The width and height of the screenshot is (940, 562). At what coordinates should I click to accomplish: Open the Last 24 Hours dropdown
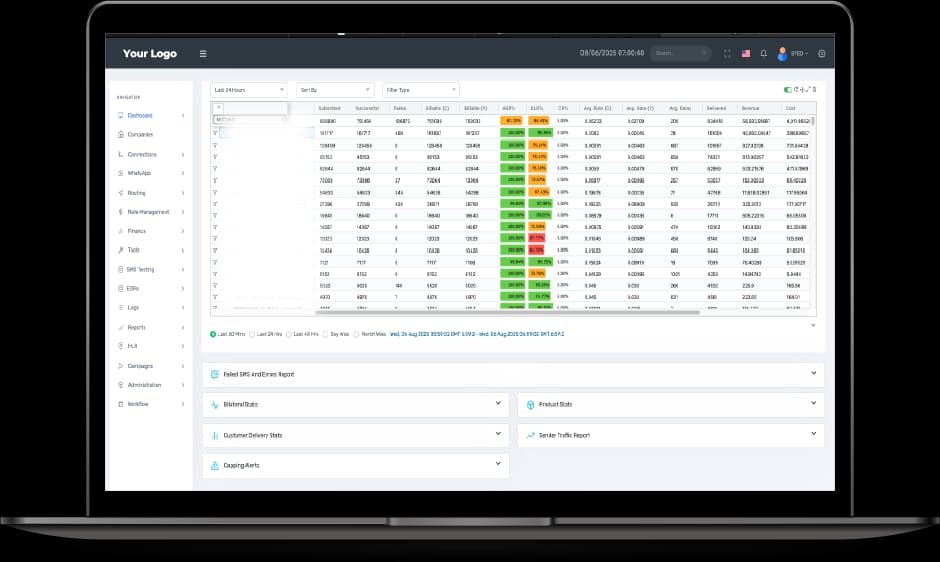click(248, 90)
